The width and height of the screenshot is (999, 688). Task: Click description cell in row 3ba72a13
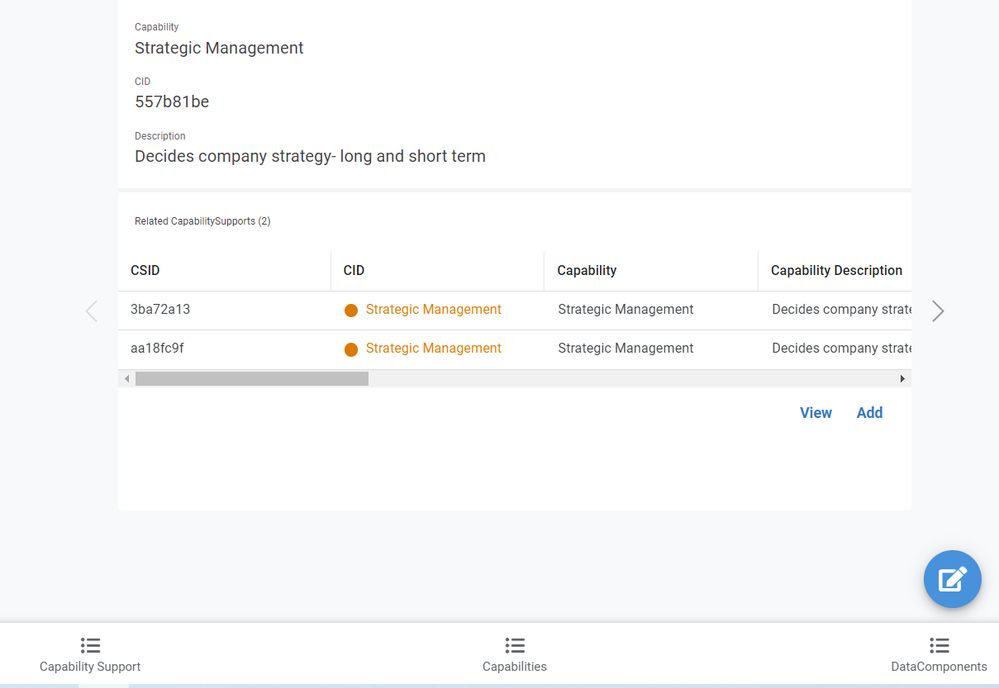coord(835,310)
